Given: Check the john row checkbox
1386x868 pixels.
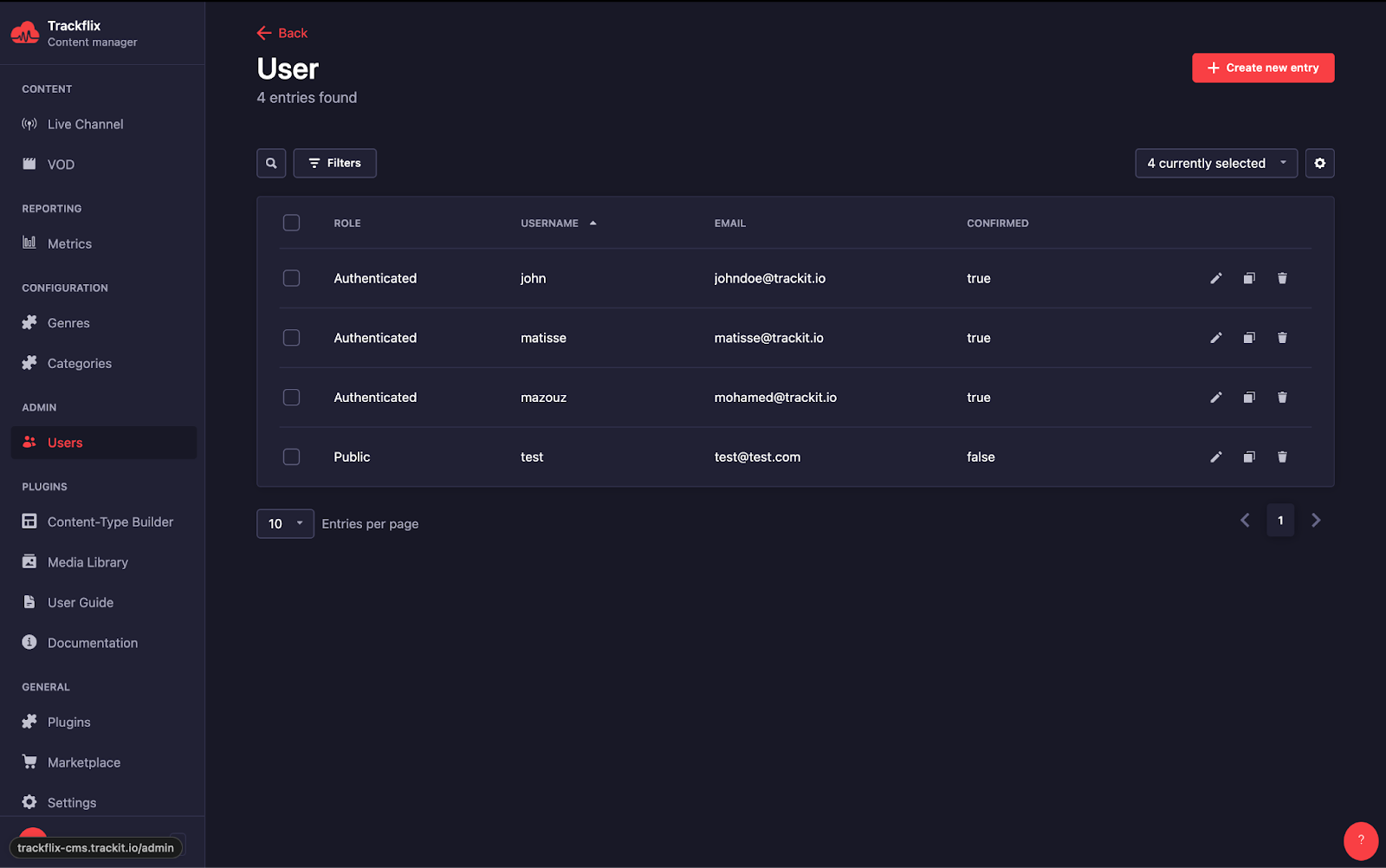Looking at the screenshot, I should pyautogui.click(x=291, y=278).
